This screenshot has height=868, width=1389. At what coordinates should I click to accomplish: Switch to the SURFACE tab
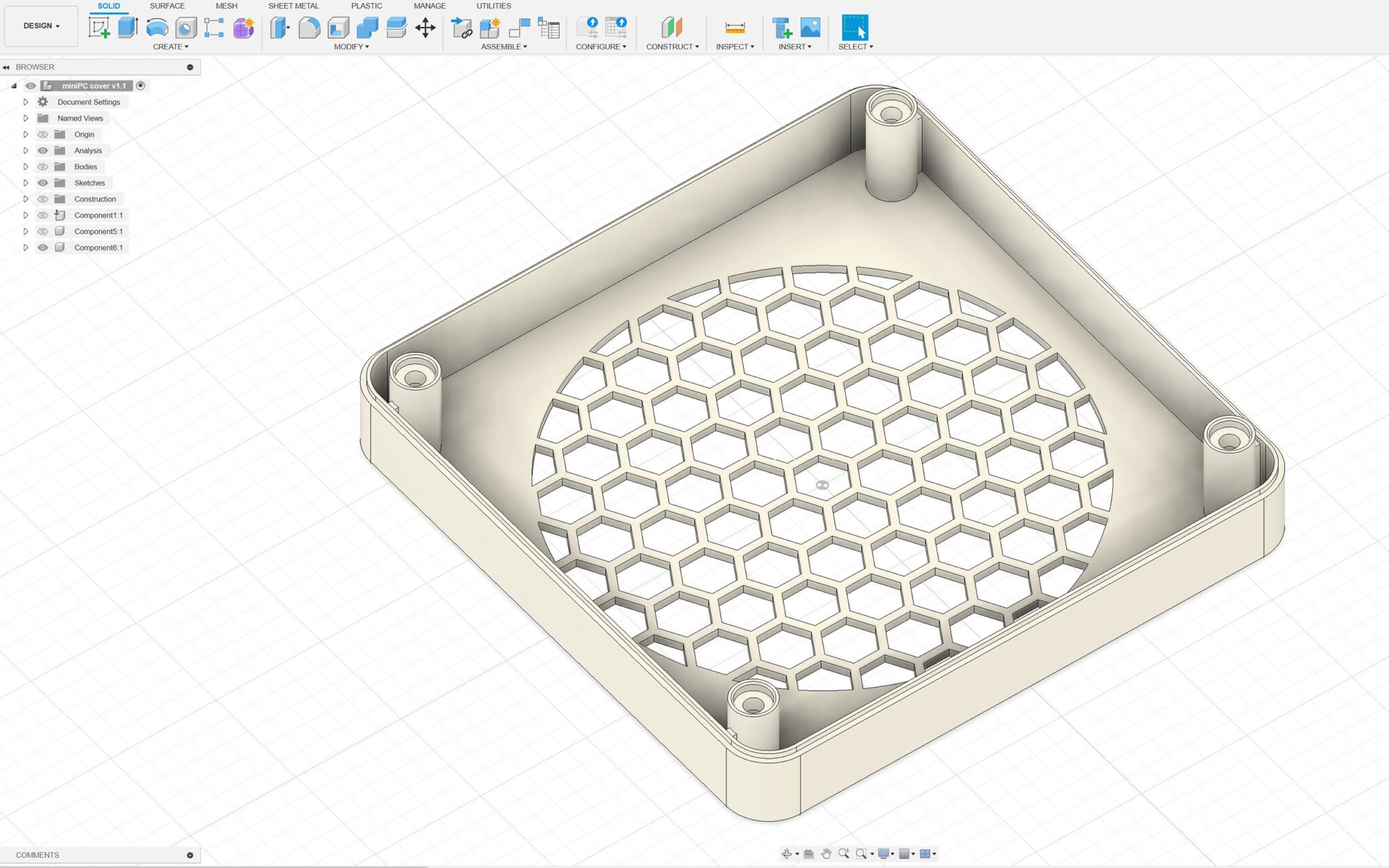[x=167, y=6]
